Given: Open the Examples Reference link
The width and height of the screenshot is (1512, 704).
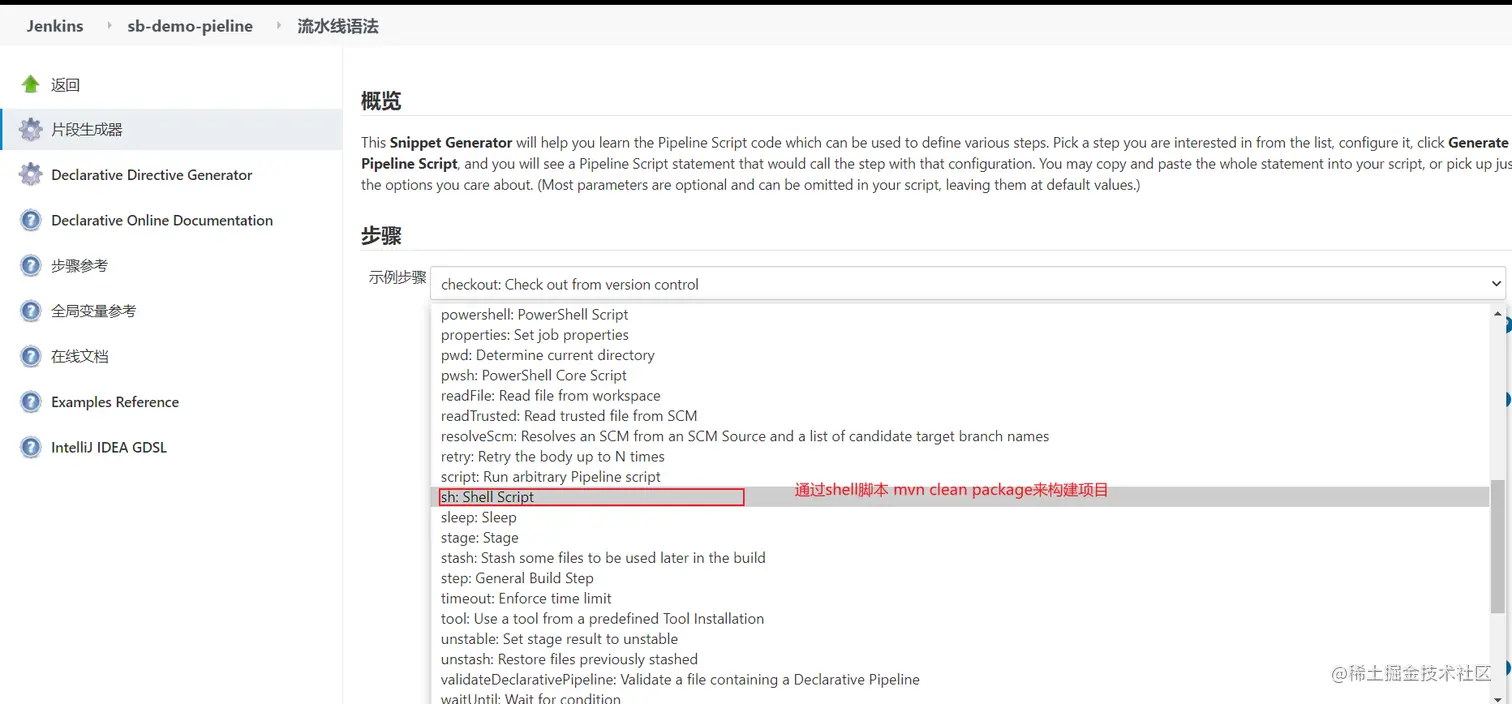Looking at the screenshot, I should click(x=115, y=402).
